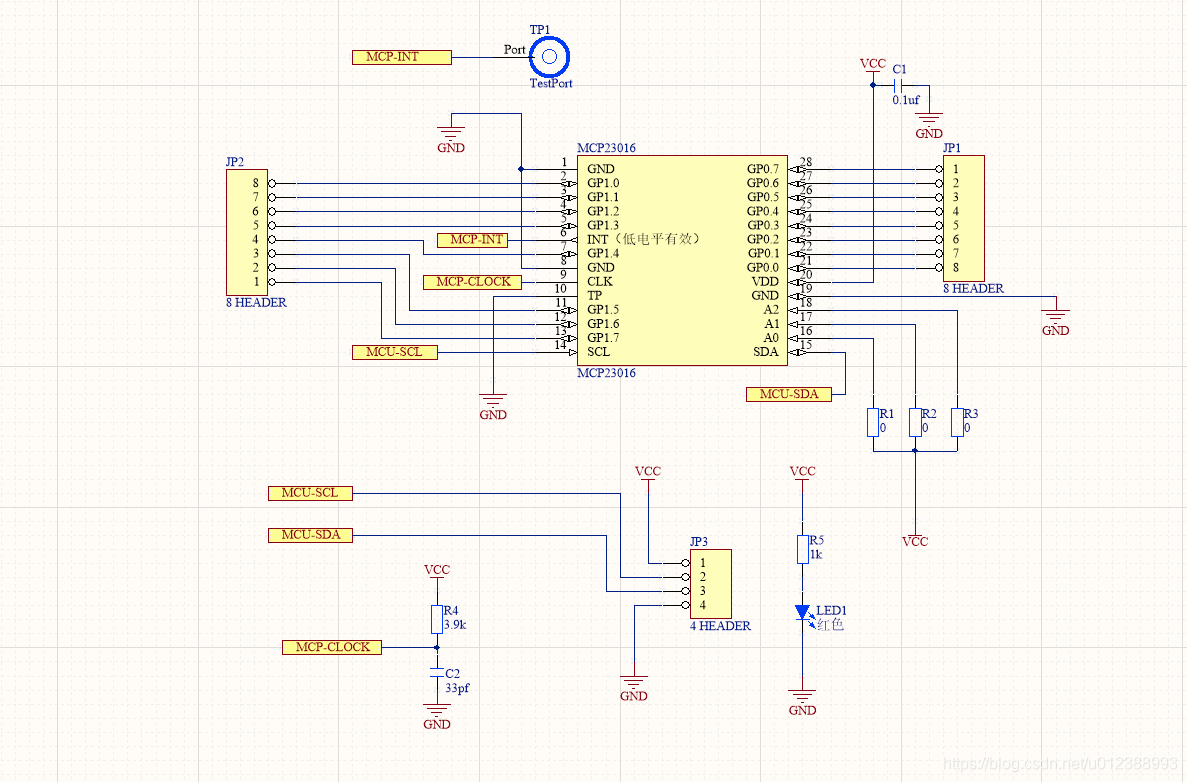The width and height of the screenshot is (1187, 782).
Task: Select the VCC symbol above resistor R5
Action: (802, 475)
